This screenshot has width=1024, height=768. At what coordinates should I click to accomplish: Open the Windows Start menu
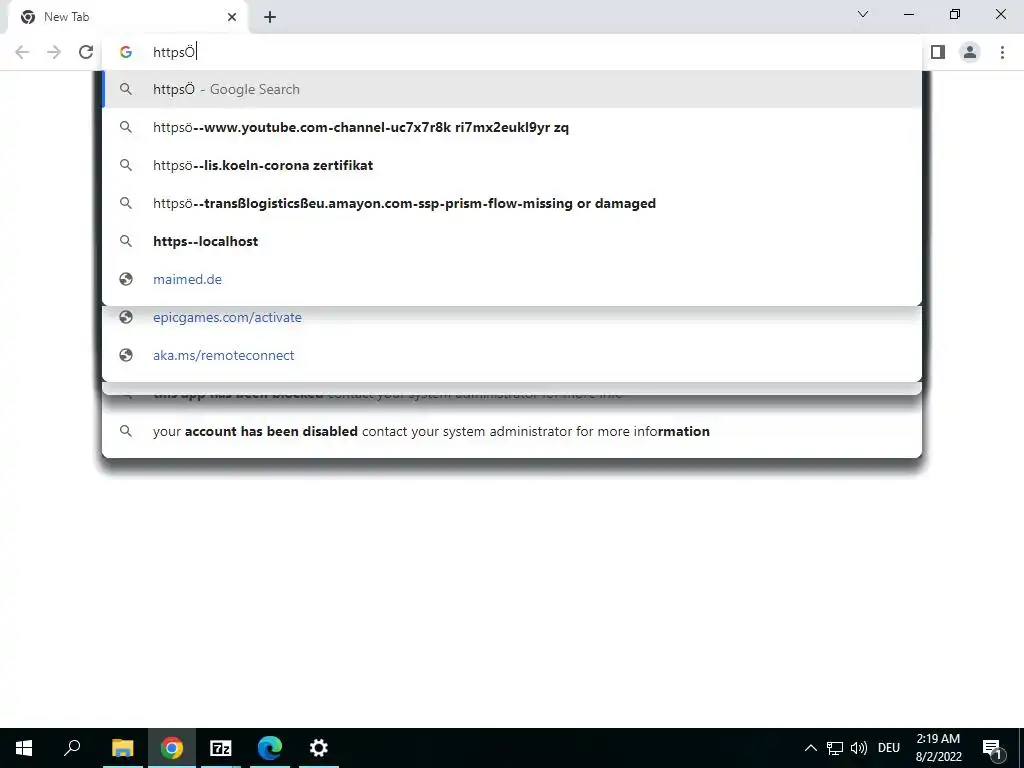coord(24,748)
